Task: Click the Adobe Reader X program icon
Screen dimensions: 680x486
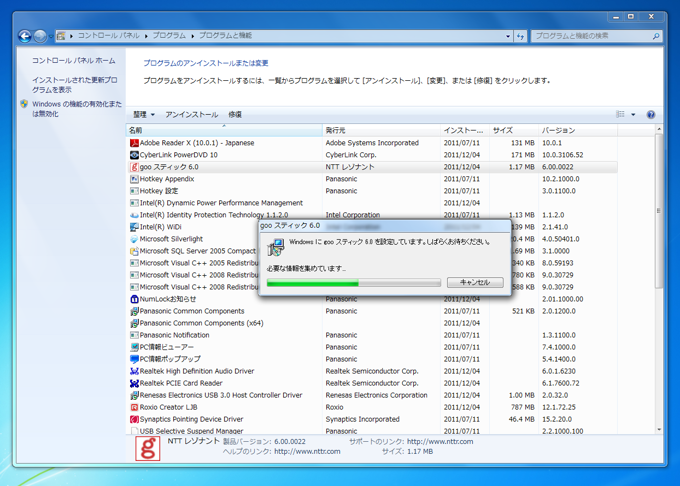Action: pos(134,143)
